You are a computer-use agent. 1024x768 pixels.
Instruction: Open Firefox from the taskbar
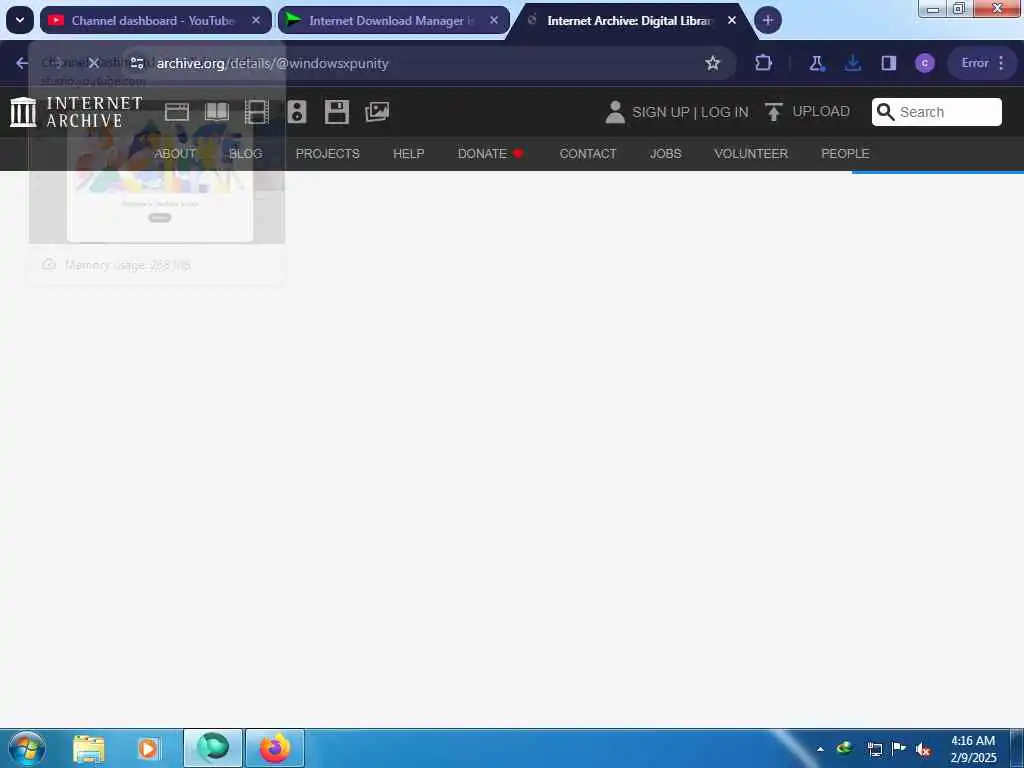[275, 748]
